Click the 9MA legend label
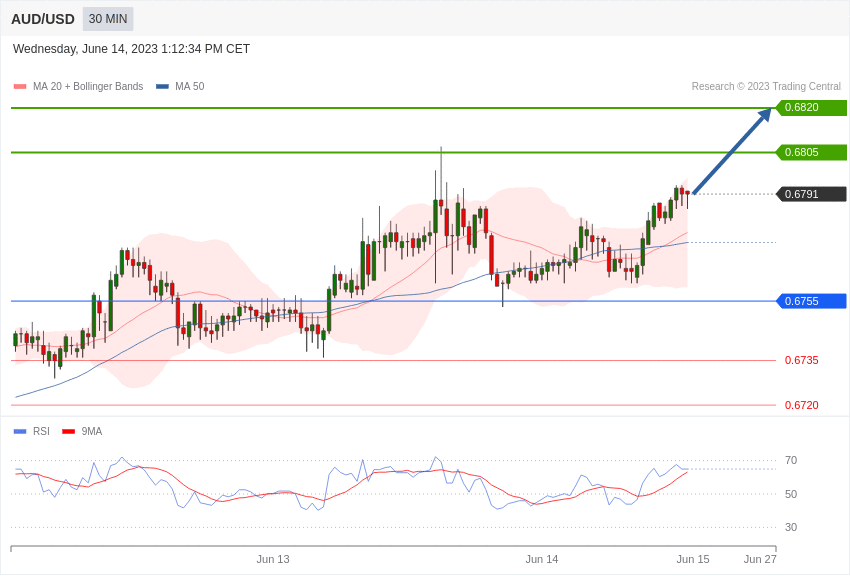The height and width of the screenshot is (576, 850). point(92,431)
